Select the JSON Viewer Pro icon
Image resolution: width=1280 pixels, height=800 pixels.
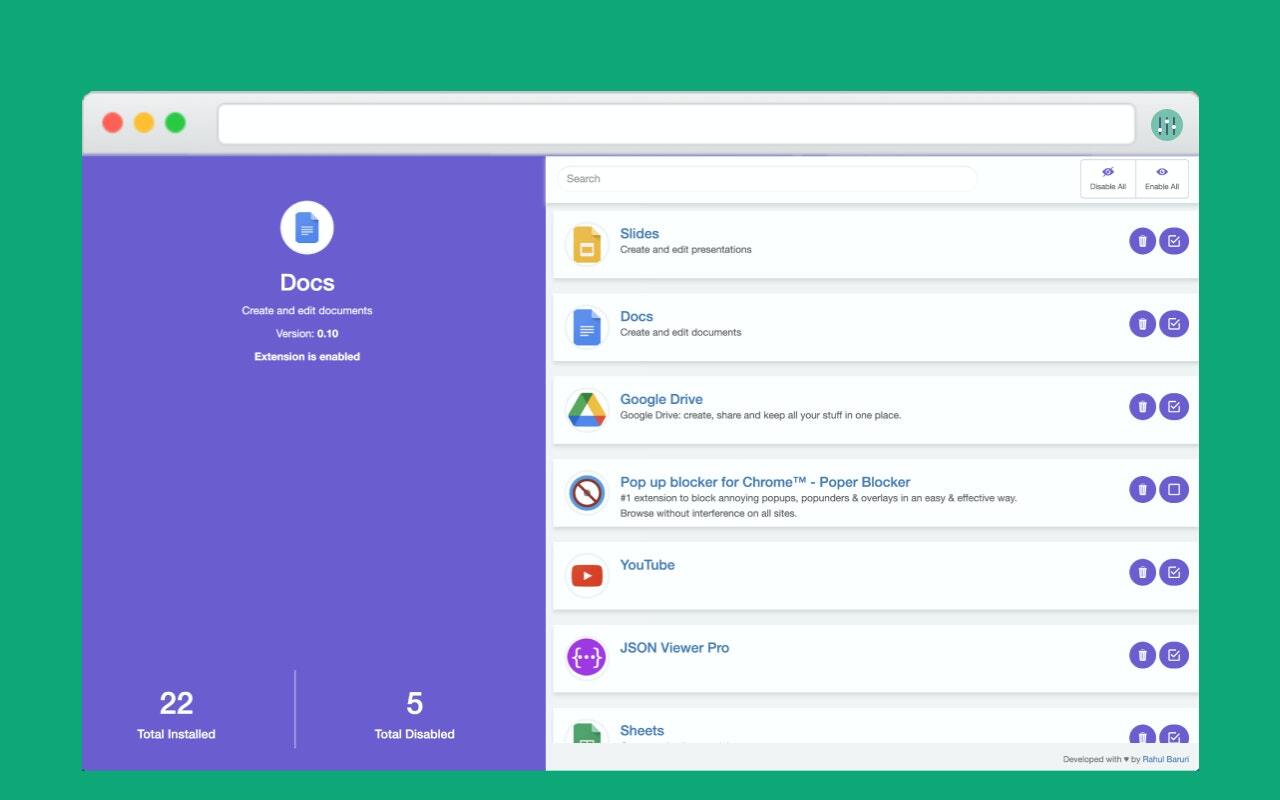(x=587, y=658)
